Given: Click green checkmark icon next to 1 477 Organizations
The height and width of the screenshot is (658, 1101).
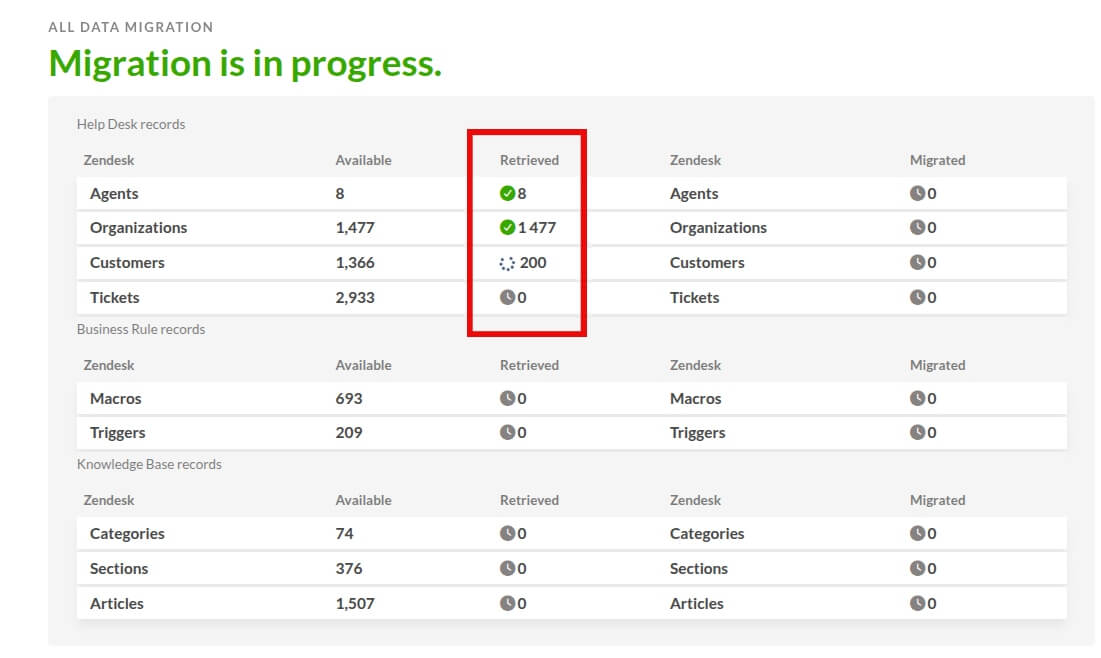Looking at the screenshot, I should 507,228.
